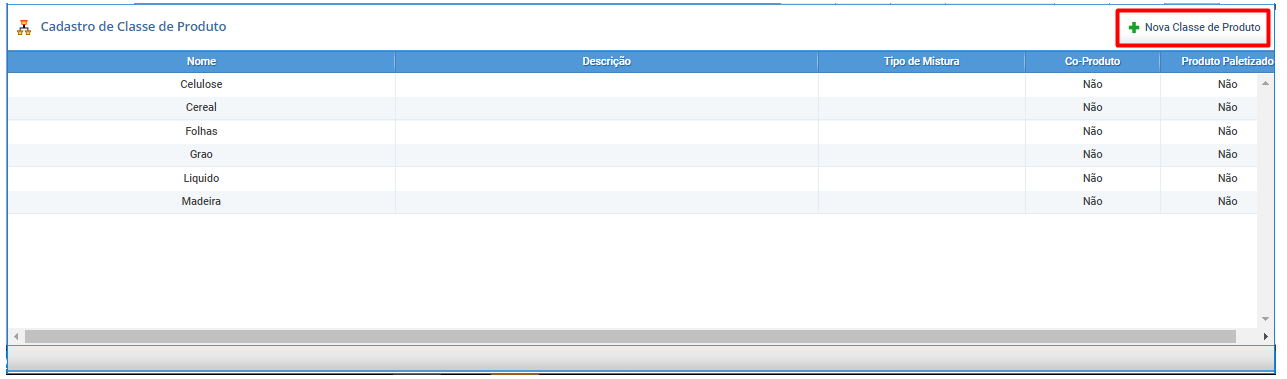Click Produto Paletizado Não in Folhas row
This screenshot has width=1287, height=379.
point(1227,131)
